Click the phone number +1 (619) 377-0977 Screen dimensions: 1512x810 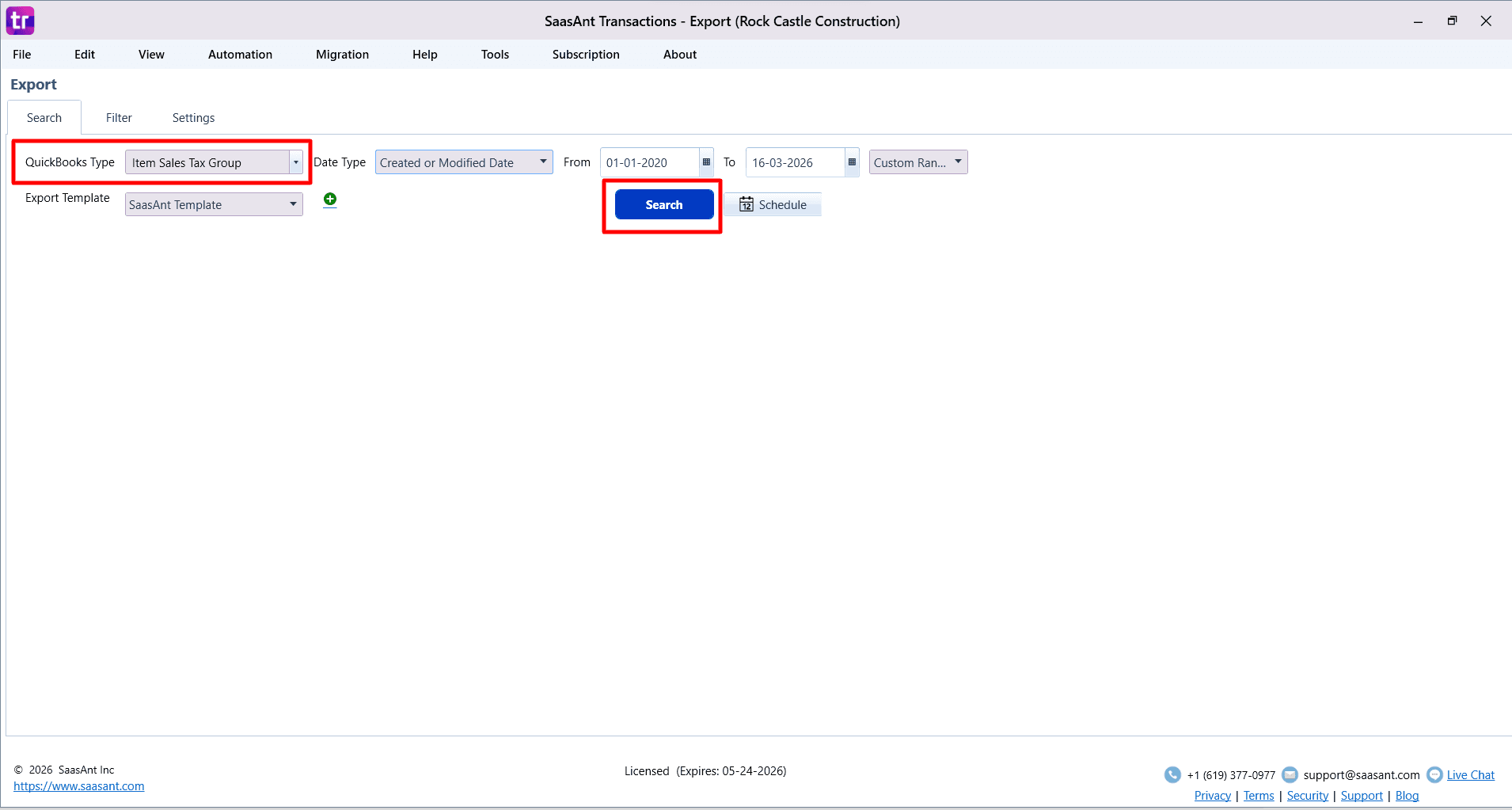coord(1231,775)
